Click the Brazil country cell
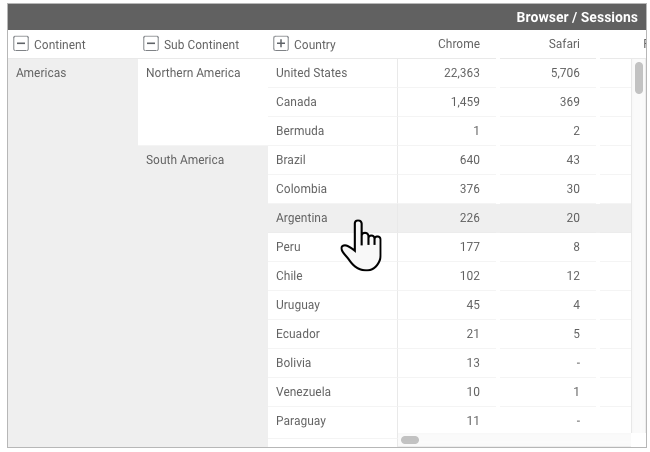 pyautogui.click(x=291, y=160)
